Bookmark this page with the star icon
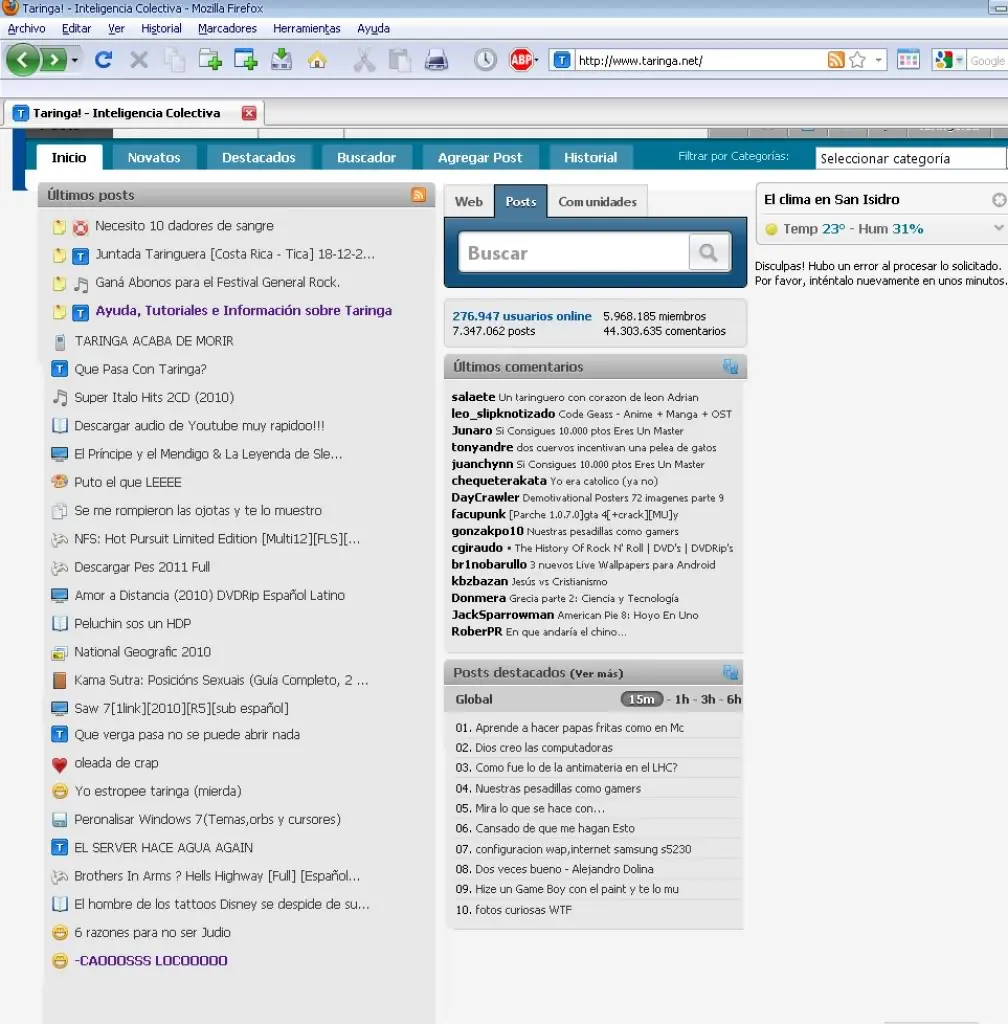The height and width of the screenshot is (1024, 1008). click(857, 60)
